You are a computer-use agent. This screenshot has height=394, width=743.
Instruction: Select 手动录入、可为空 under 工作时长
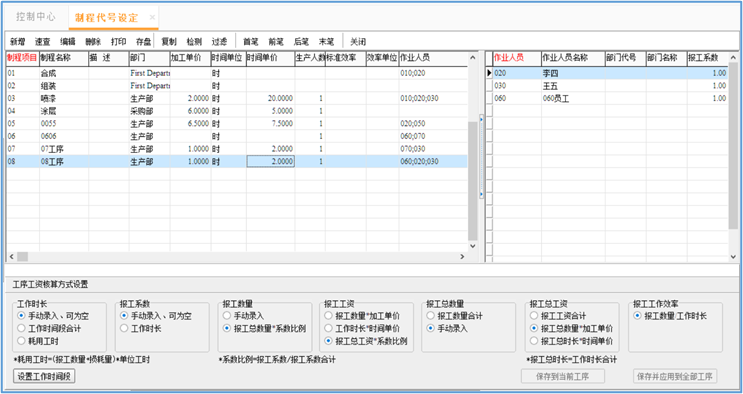click(x=53, y=316)
